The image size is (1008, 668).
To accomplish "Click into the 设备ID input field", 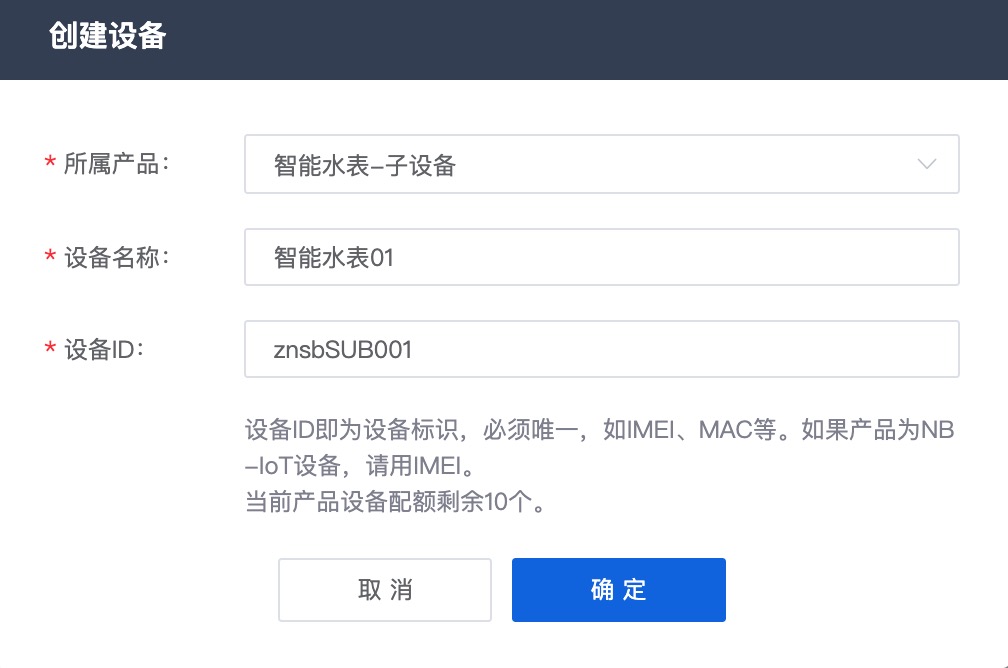I will [x=602, y=349].
